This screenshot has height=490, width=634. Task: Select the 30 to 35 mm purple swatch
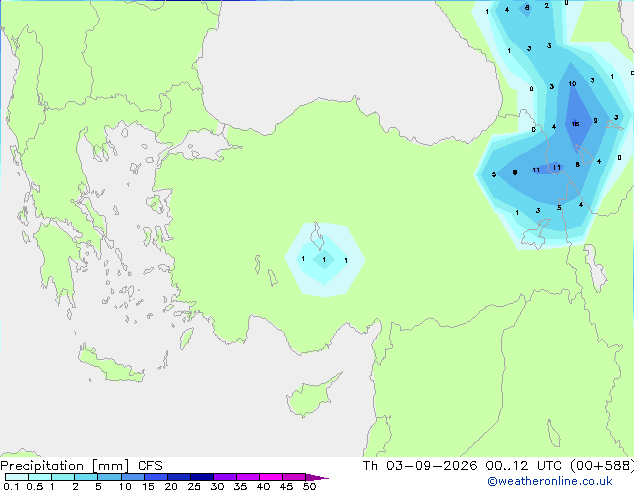pos(224,477)
